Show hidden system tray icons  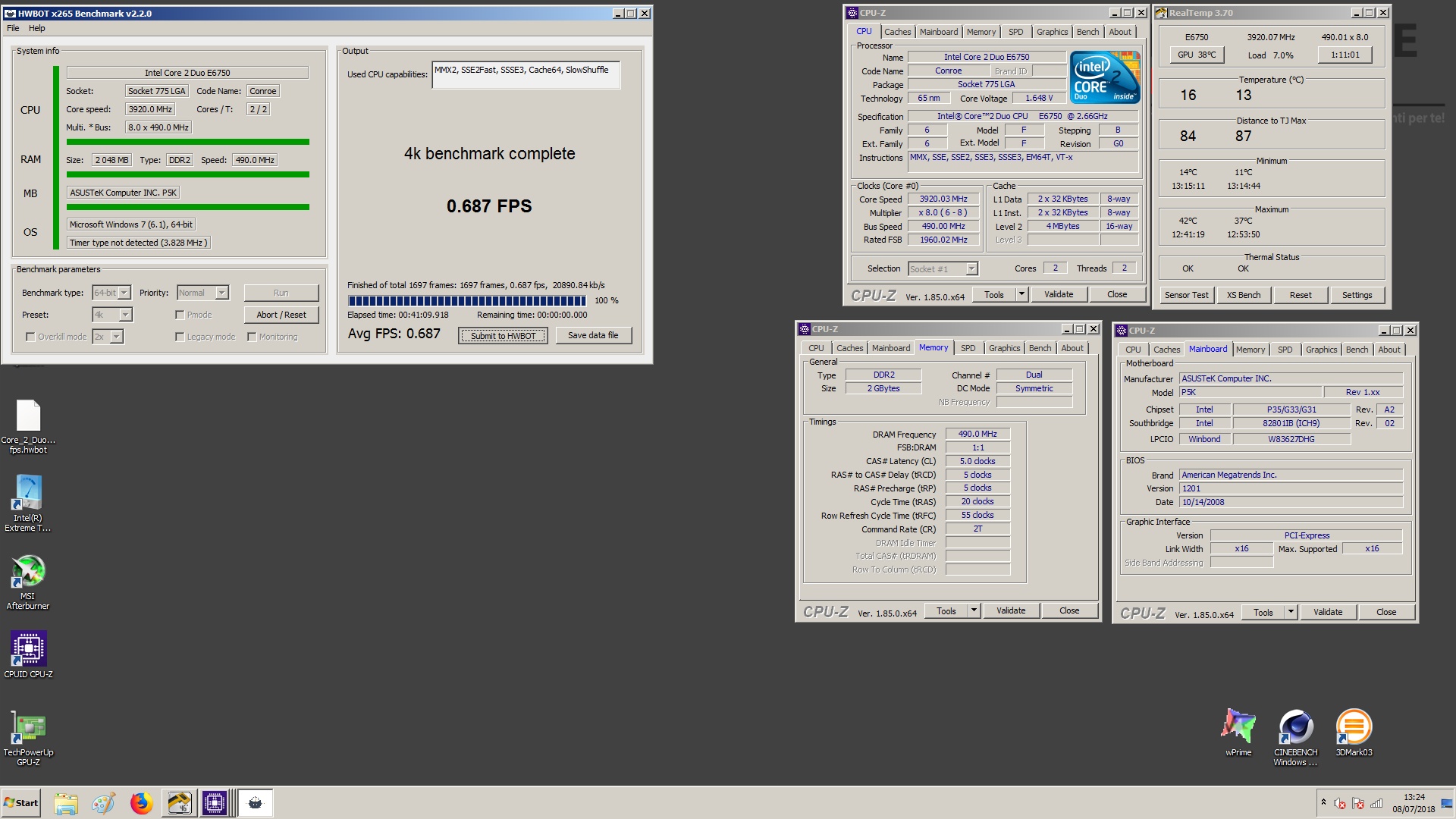pyautogui.click(x=1323, y=802)
